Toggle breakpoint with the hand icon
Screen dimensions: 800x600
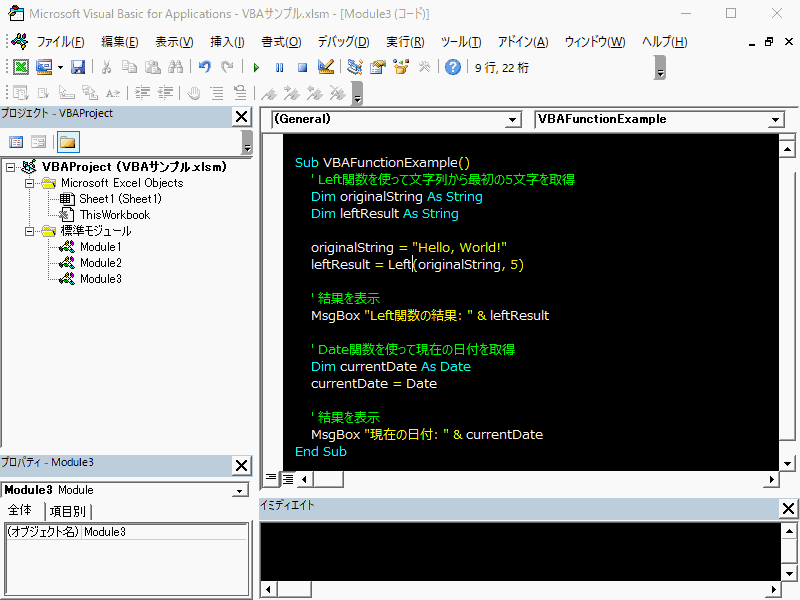194,93
